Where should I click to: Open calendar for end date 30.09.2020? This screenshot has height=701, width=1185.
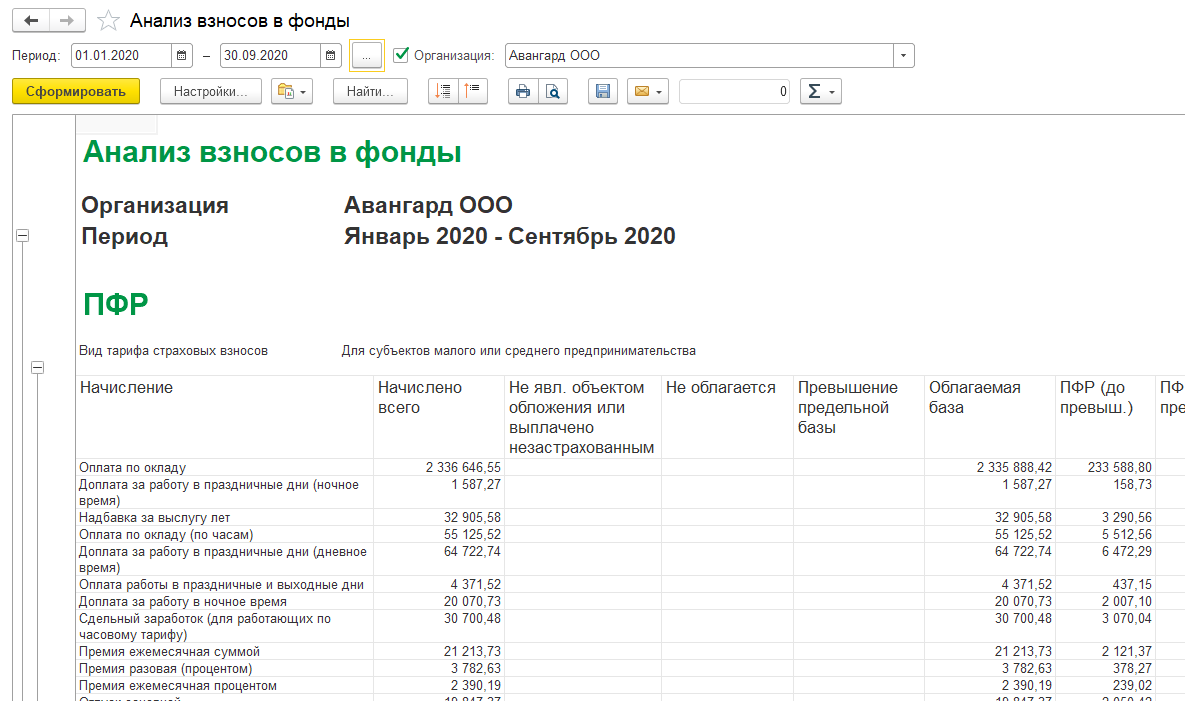[x=330, y=55]
